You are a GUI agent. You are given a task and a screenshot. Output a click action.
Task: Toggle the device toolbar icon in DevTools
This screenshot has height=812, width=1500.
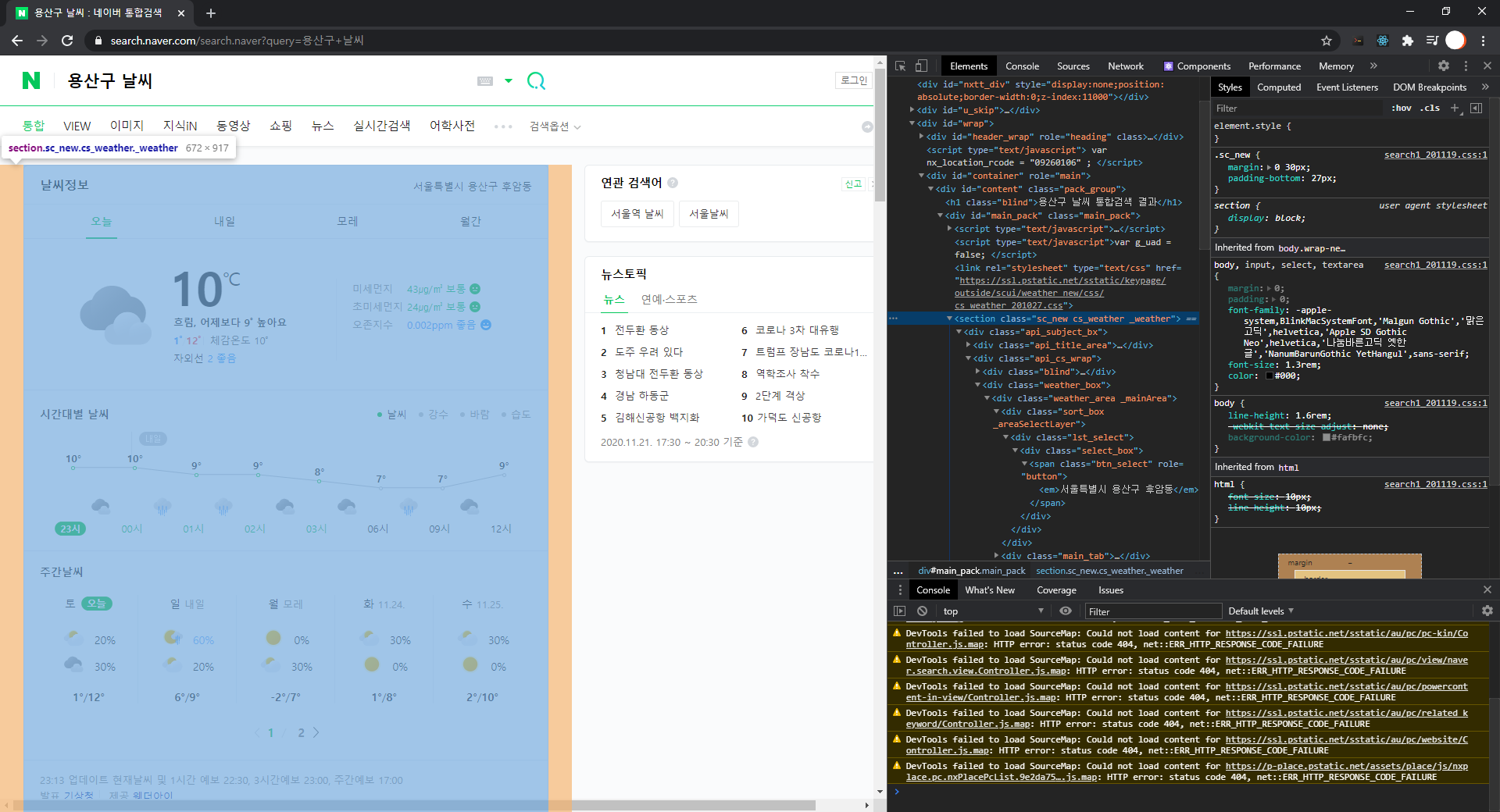922,66
